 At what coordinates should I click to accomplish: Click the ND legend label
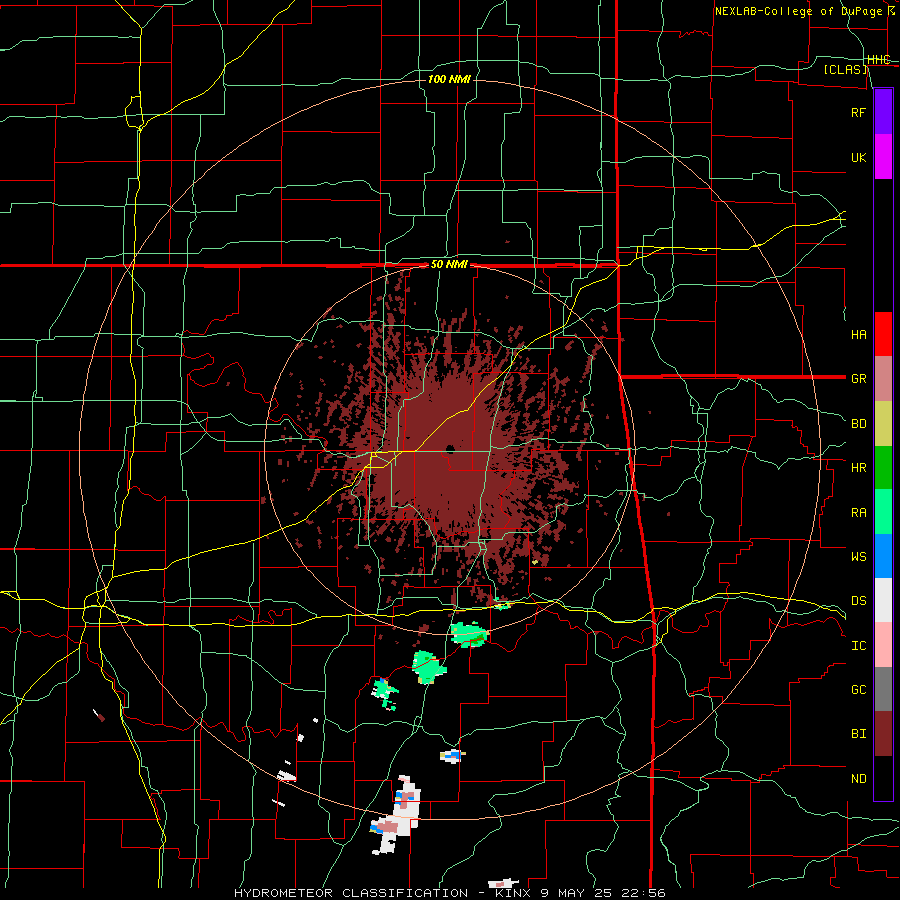tap(858, 779)
